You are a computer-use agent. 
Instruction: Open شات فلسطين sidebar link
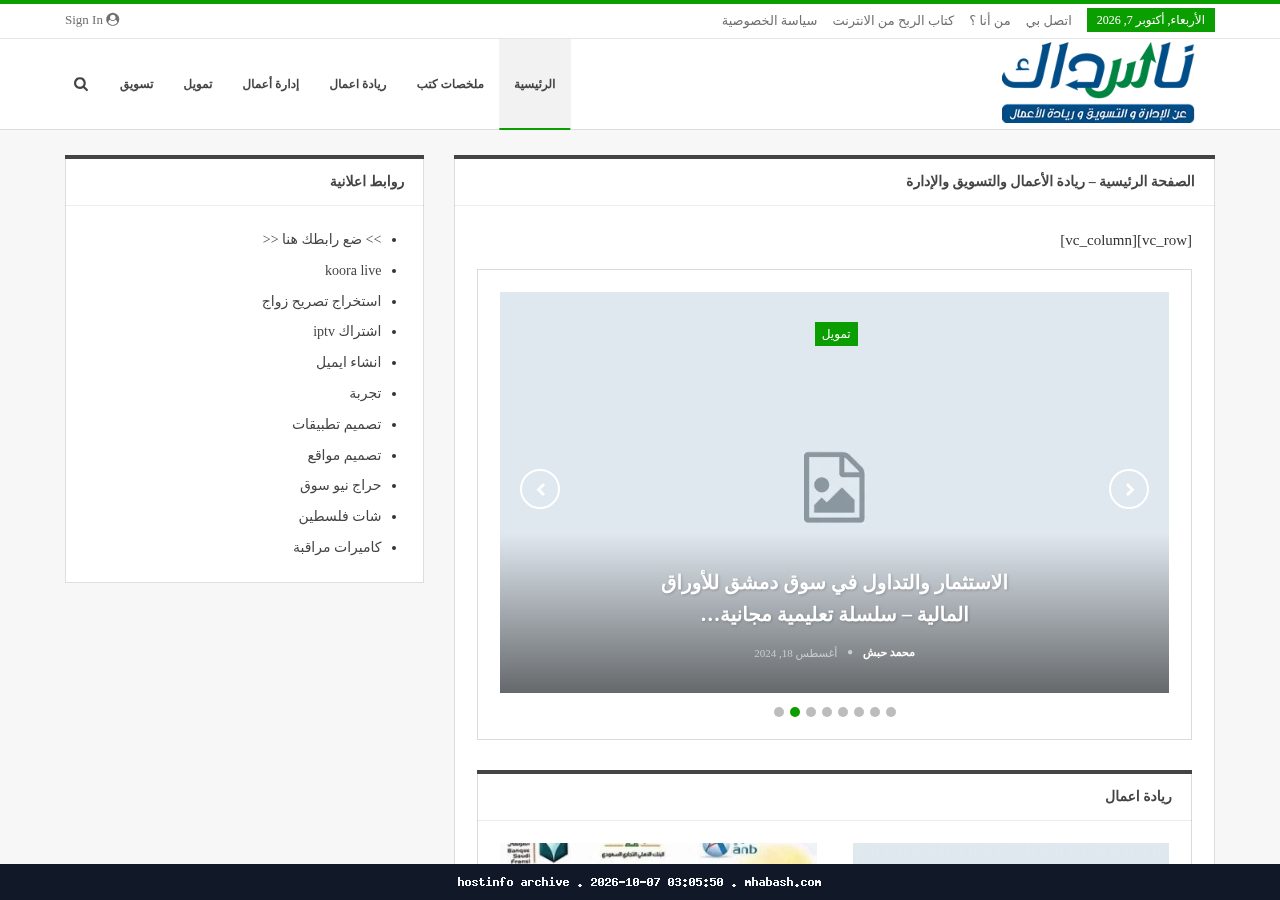340,516
